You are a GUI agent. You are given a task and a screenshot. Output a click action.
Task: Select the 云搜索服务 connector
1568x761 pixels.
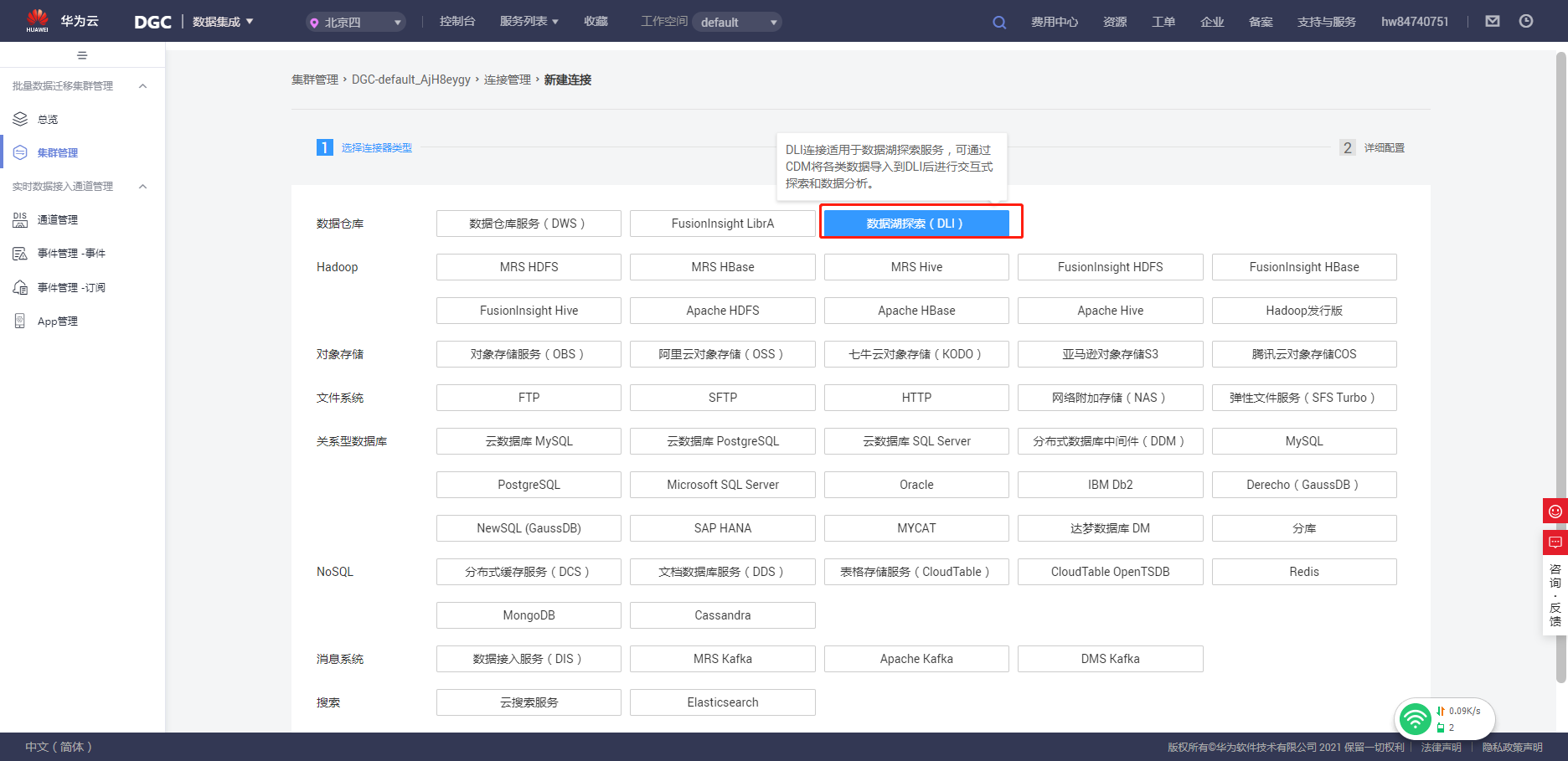click(x=529, y=702)
